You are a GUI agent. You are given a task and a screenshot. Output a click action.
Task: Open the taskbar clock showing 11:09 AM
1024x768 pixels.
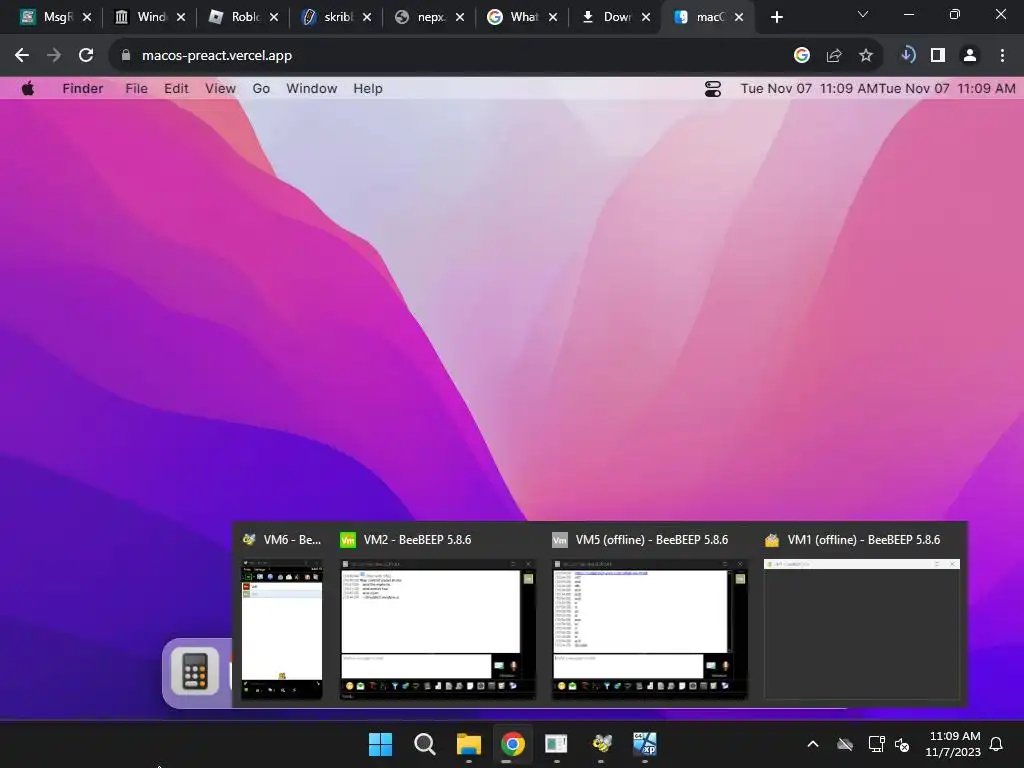953,744
